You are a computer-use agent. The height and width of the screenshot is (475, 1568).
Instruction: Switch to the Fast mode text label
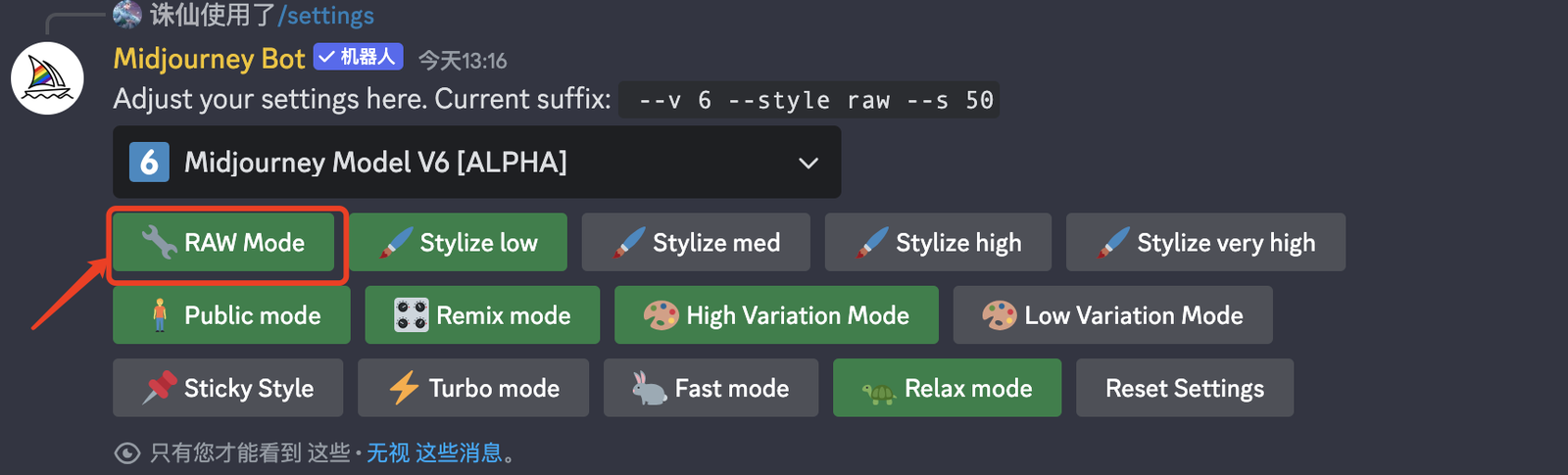pyautogui.click(x=732, y=388)
